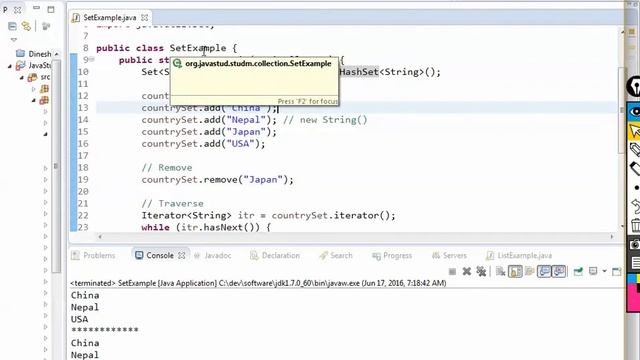
Task: Select second package icon under src
Action: (x=44, y=100)
